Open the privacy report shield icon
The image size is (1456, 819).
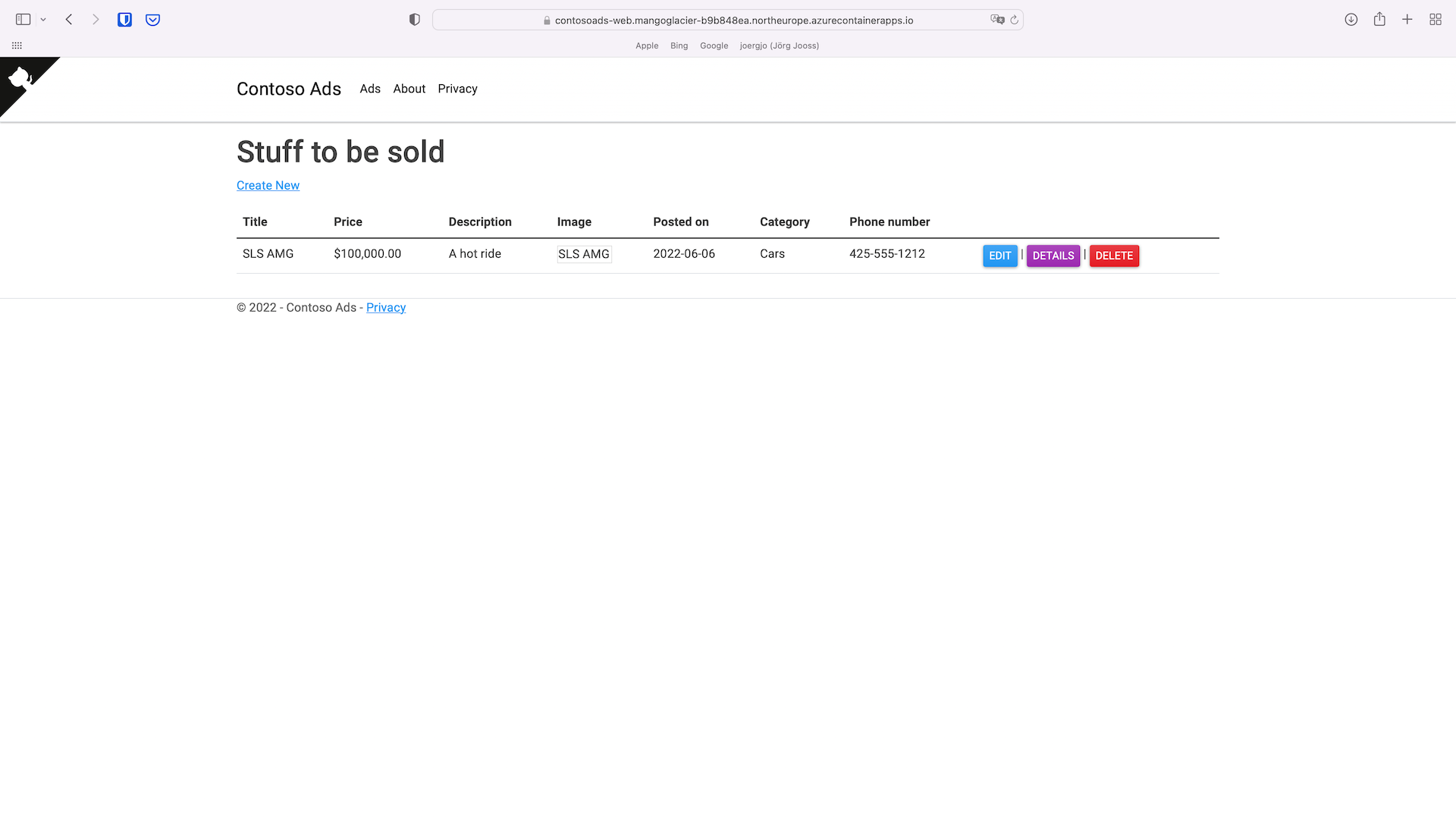pos(414,20)
